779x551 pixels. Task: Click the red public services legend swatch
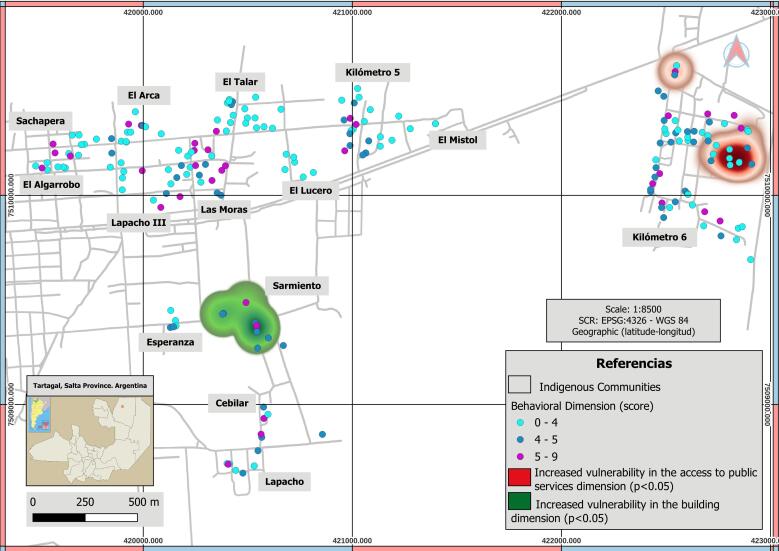pyautogui.click(x=519, y=476)
